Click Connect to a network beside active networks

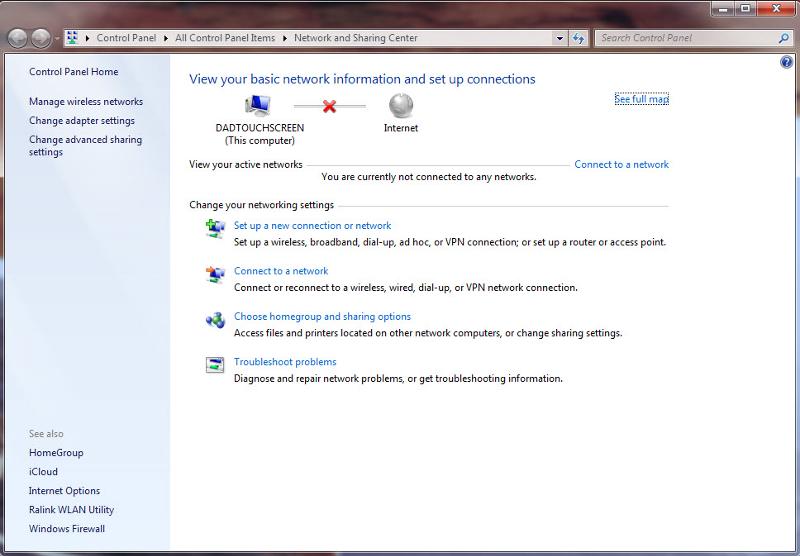[621, 164]
